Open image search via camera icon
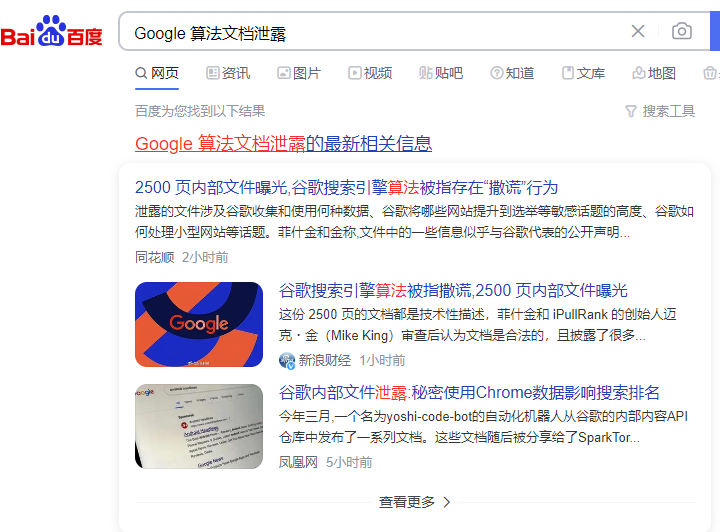 click(682, 31)
